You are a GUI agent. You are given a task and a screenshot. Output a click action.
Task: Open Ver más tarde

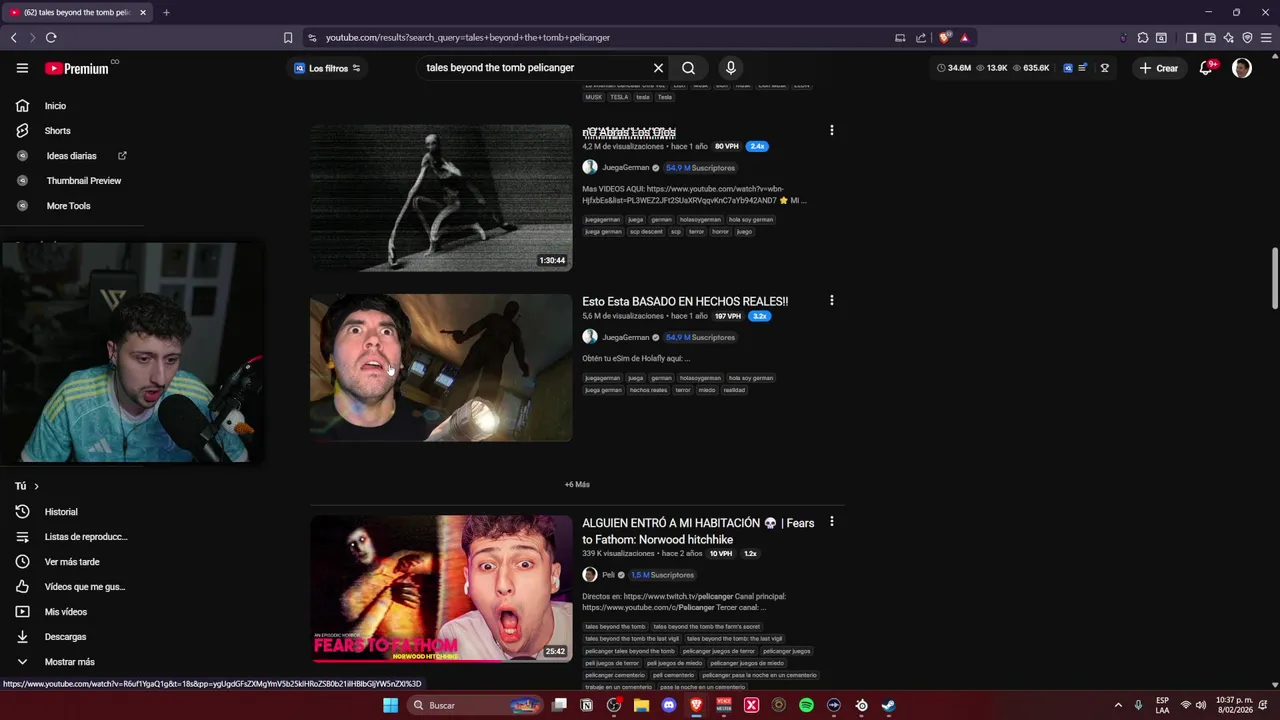(x=72, y=562)
